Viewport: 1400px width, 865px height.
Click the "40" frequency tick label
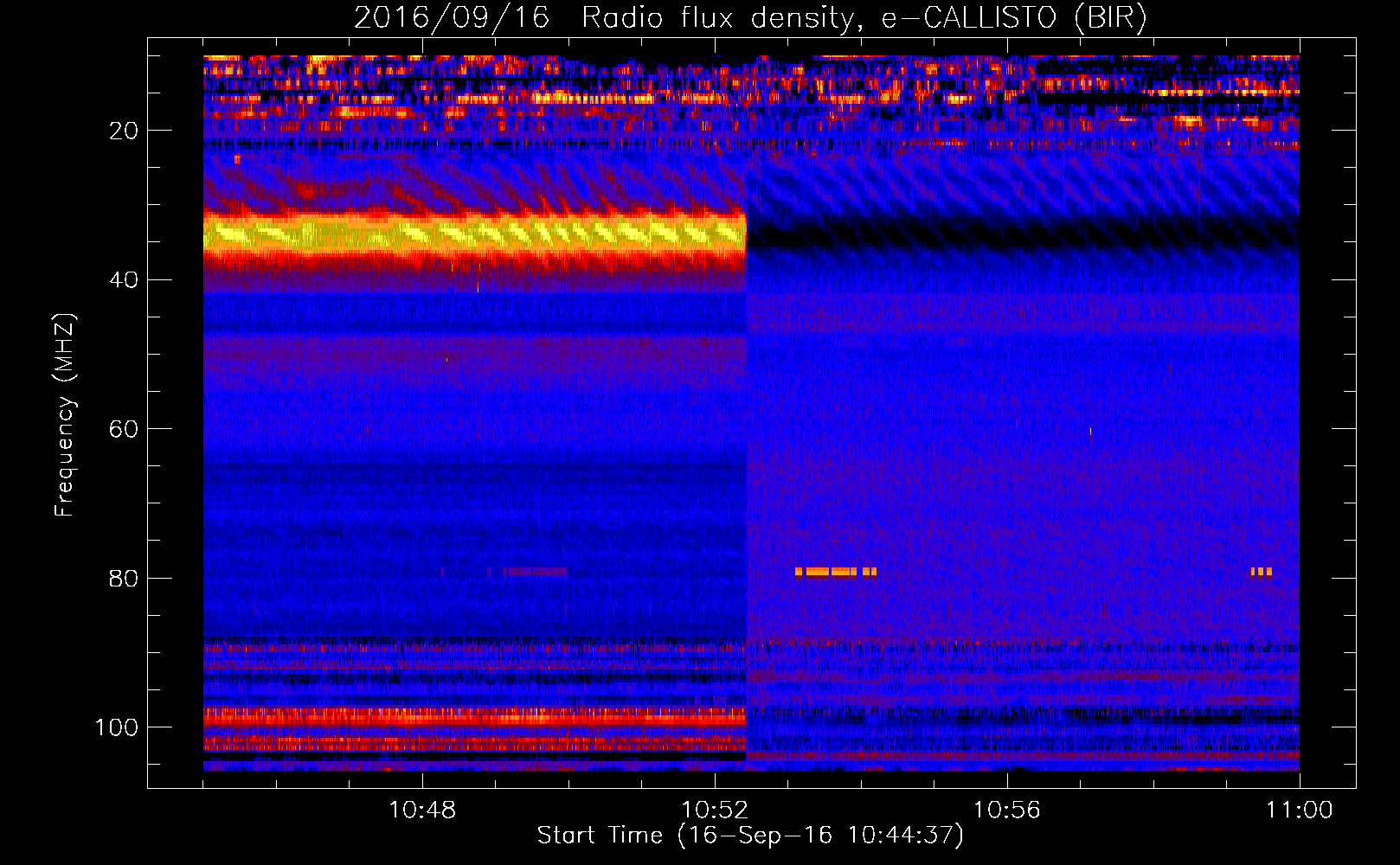124,280
